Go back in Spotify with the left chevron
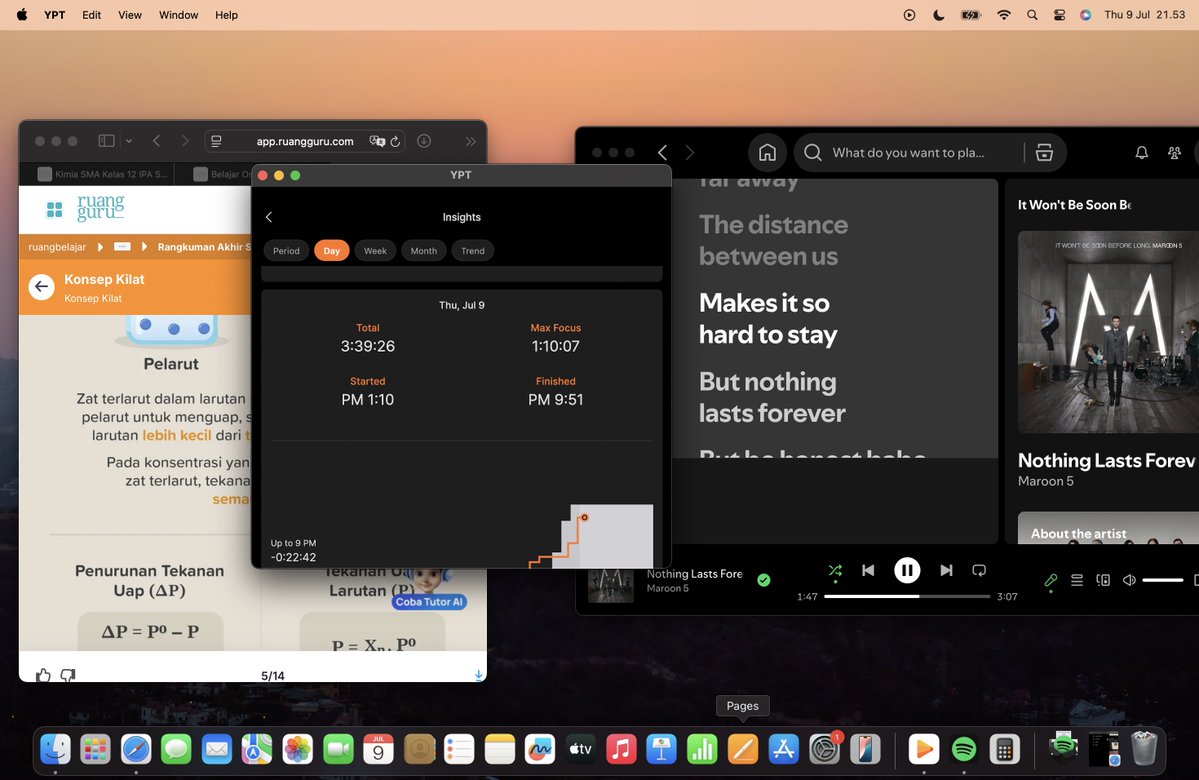The image size is (1199, 780). (662, 152)
